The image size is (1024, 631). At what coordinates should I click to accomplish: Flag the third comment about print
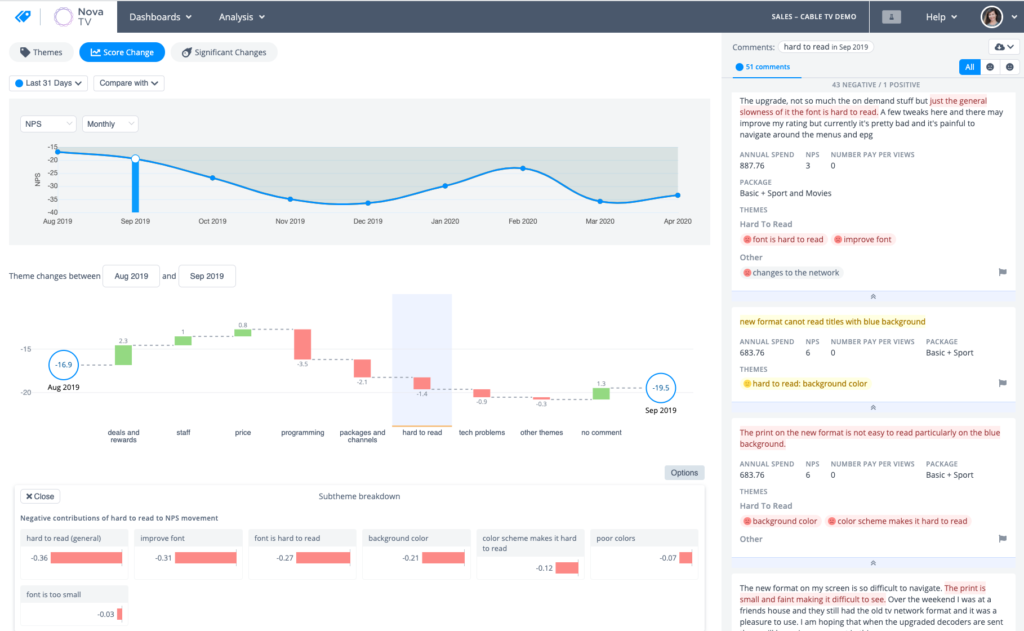click(1002, 539)
